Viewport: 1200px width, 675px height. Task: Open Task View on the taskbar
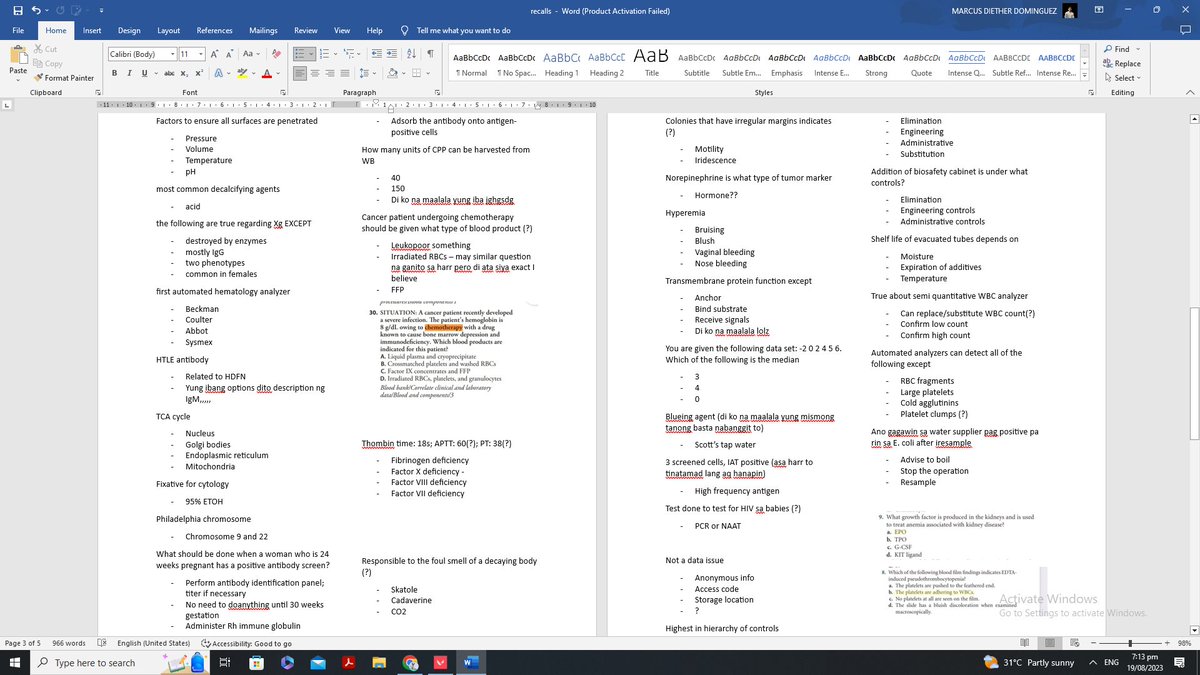click(225, 663)
